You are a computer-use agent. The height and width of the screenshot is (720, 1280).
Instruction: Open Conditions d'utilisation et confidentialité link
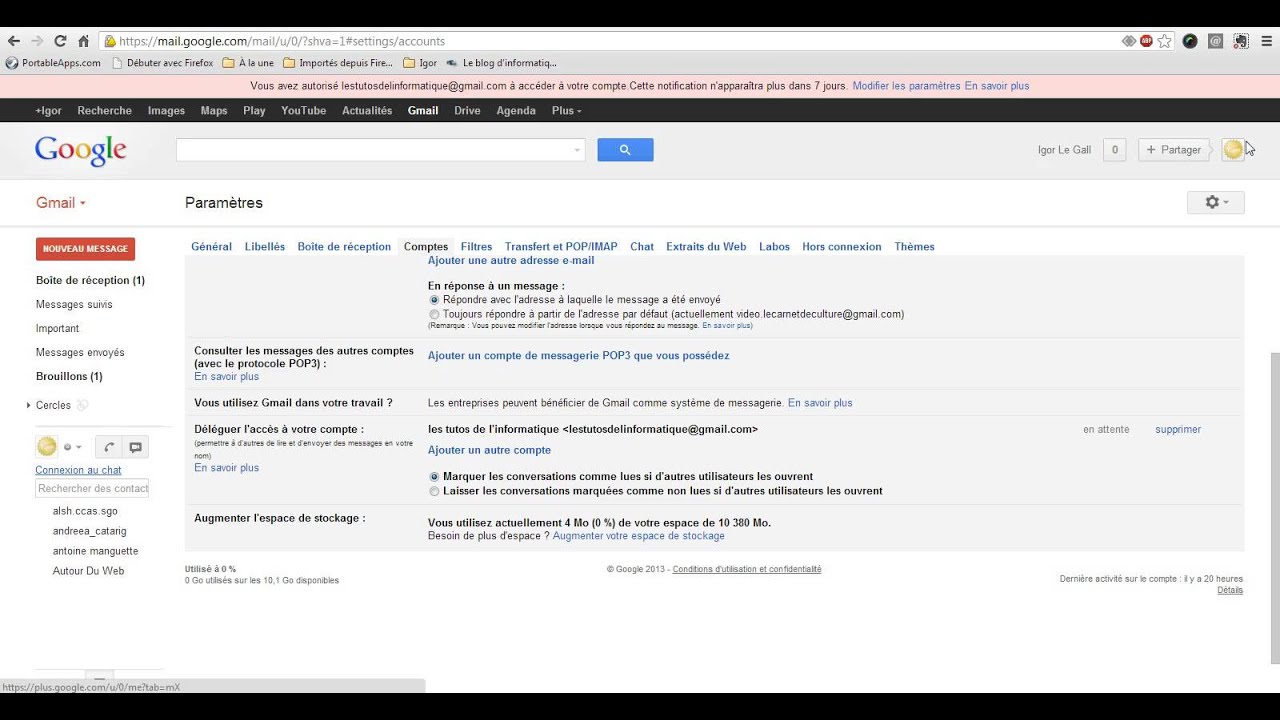click(747, 569)
